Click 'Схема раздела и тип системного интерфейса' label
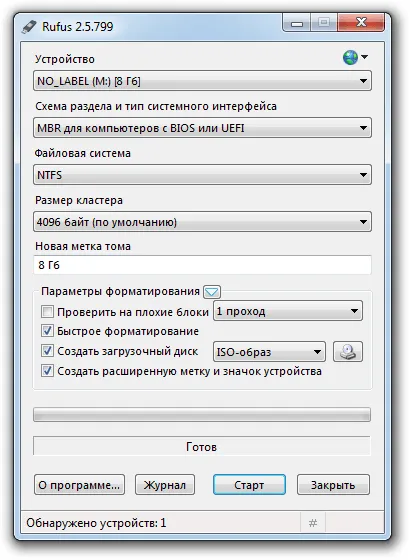The image size is (410, 560). click(156, 106)
